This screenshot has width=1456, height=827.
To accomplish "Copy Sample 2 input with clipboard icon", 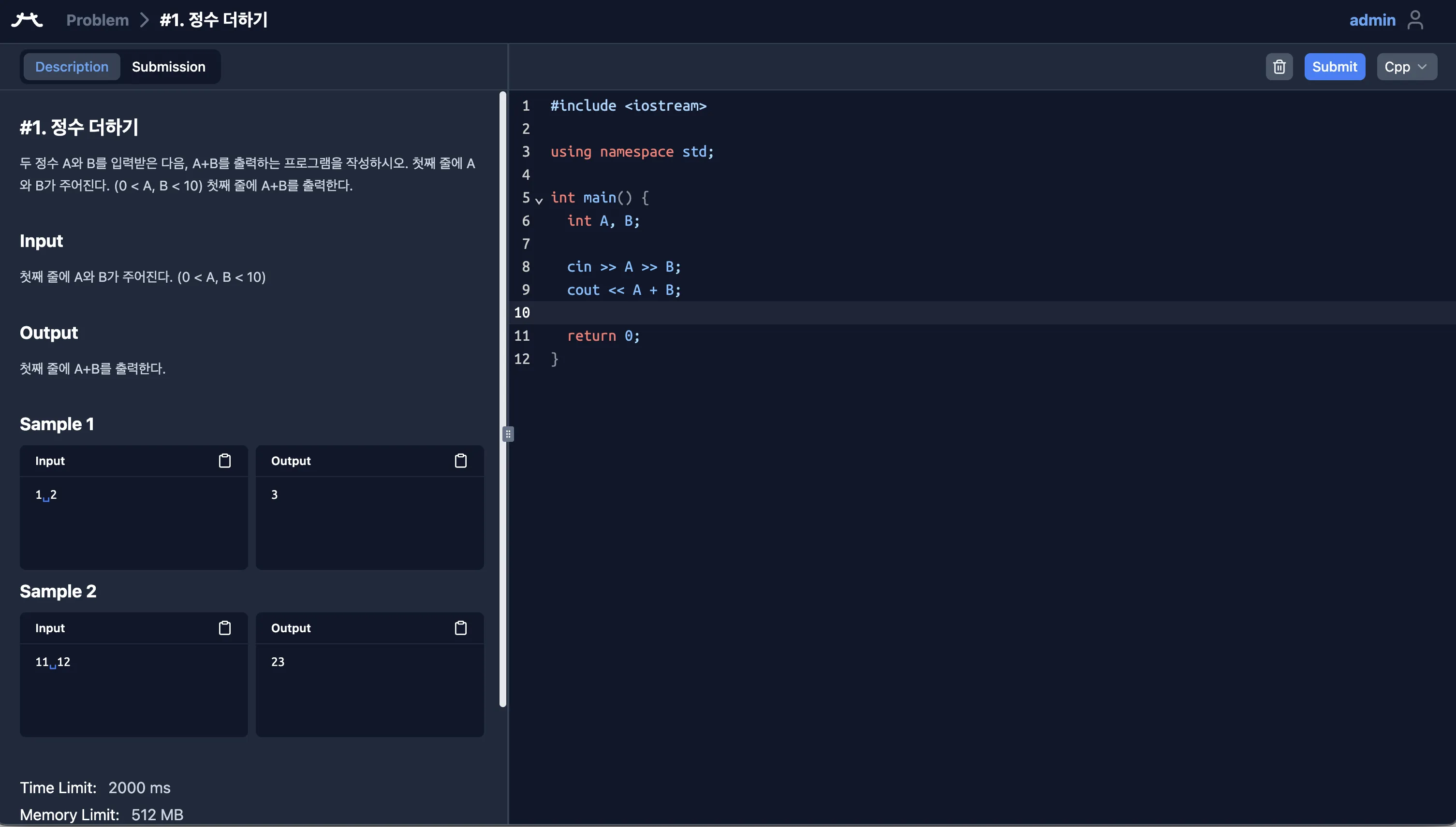I will [x=224, y=628].
